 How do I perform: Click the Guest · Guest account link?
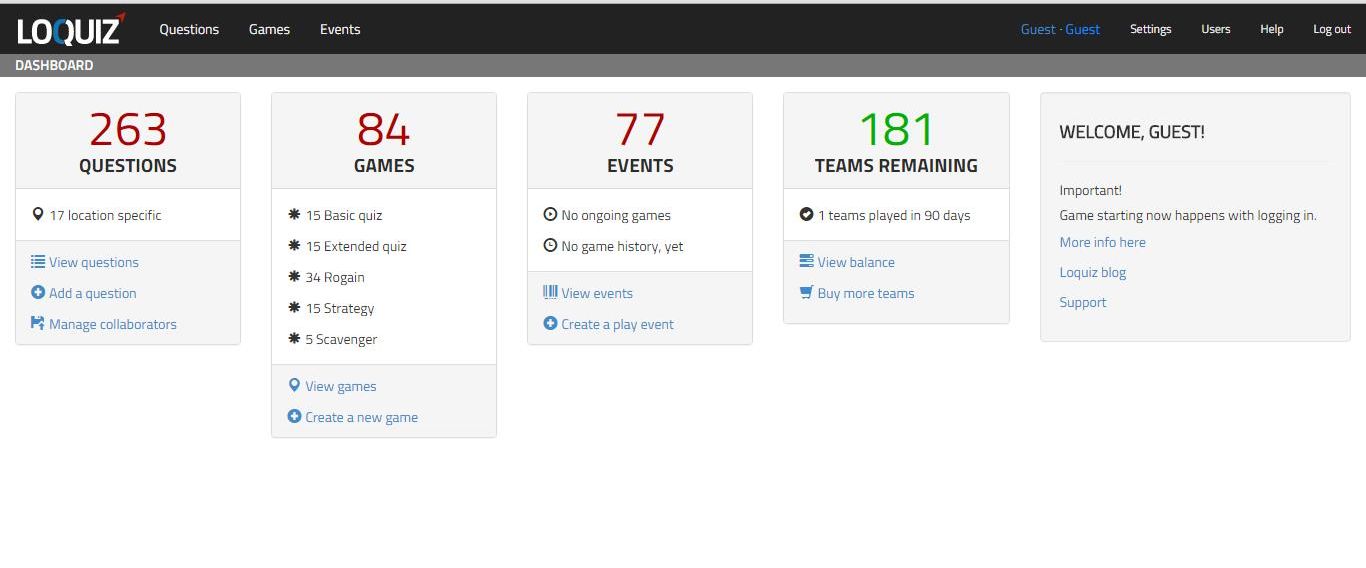1060,29
